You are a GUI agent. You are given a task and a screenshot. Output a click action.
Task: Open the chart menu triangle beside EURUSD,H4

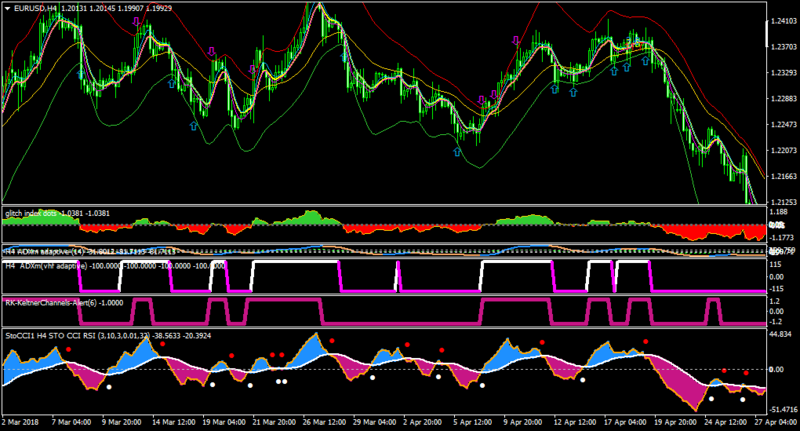click(8, 9)
